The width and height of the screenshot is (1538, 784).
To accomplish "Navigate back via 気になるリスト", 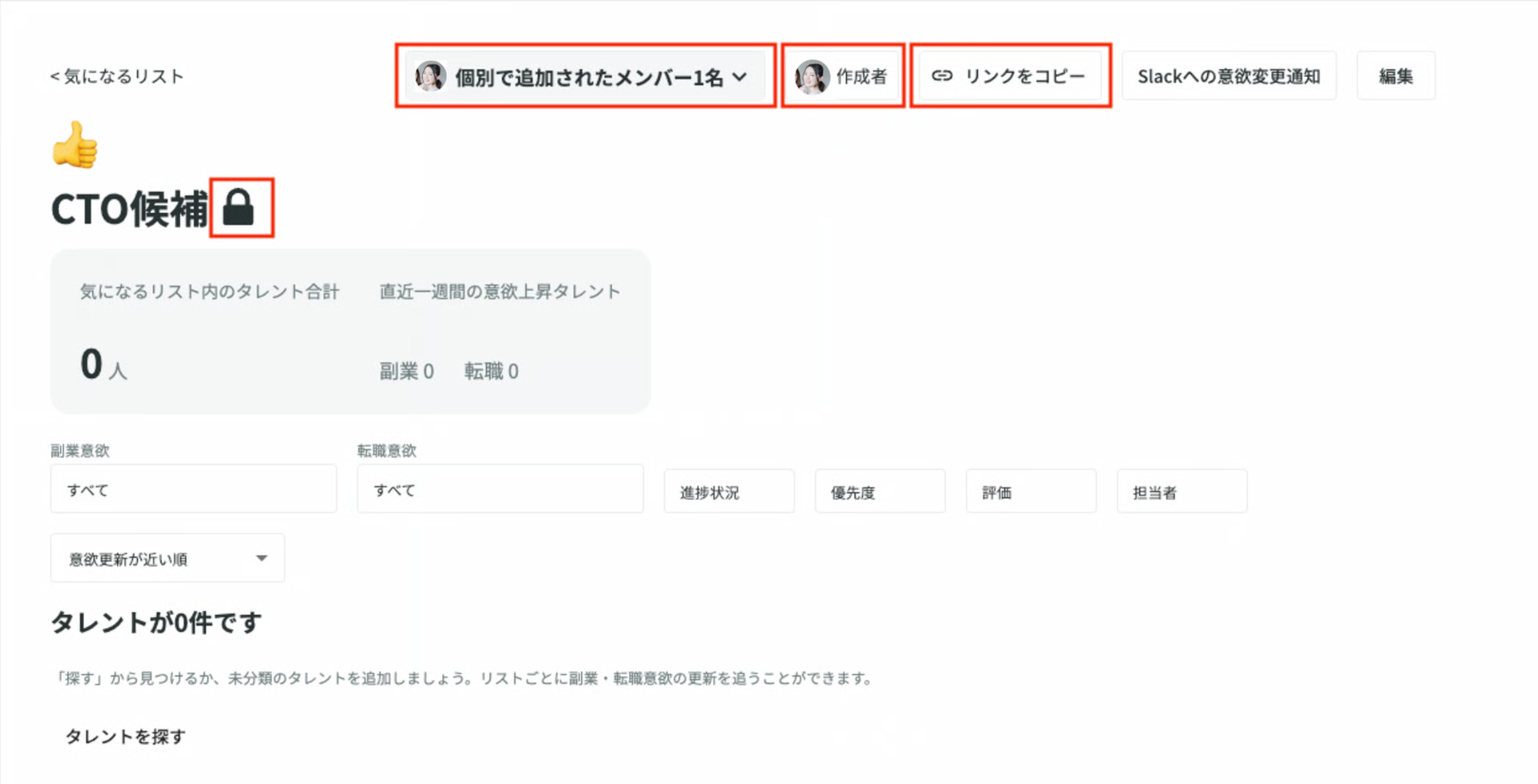I will [x=117, y=75].
